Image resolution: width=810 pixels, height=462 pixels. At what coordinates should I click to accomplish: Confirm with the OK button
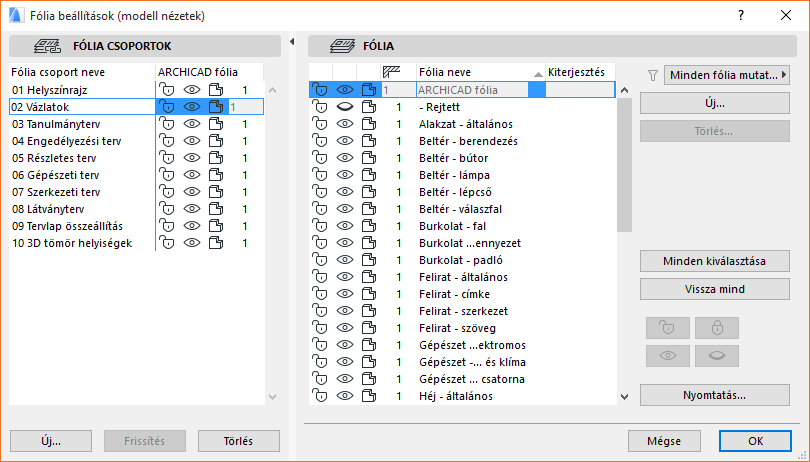(755, 441)
